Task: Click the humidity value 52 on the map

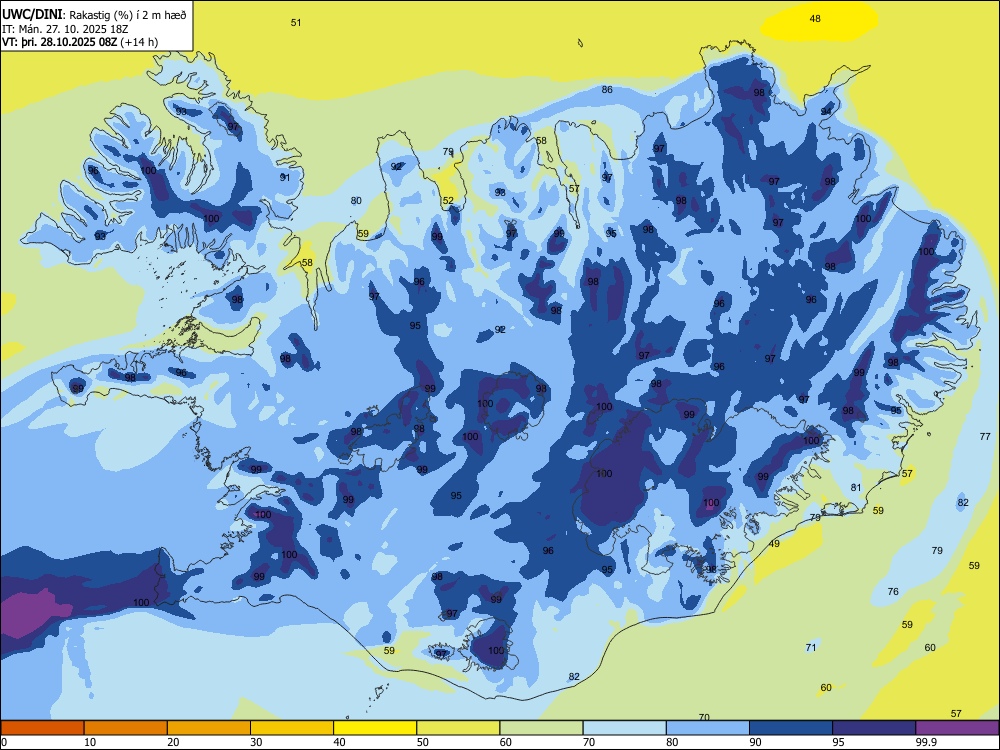Action: point(448,200)
